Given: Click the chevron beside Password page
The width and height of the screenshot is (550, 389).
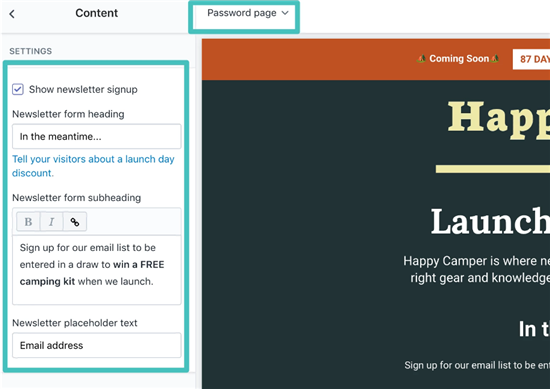Looking at the screenshot, I should pos(285,13).
